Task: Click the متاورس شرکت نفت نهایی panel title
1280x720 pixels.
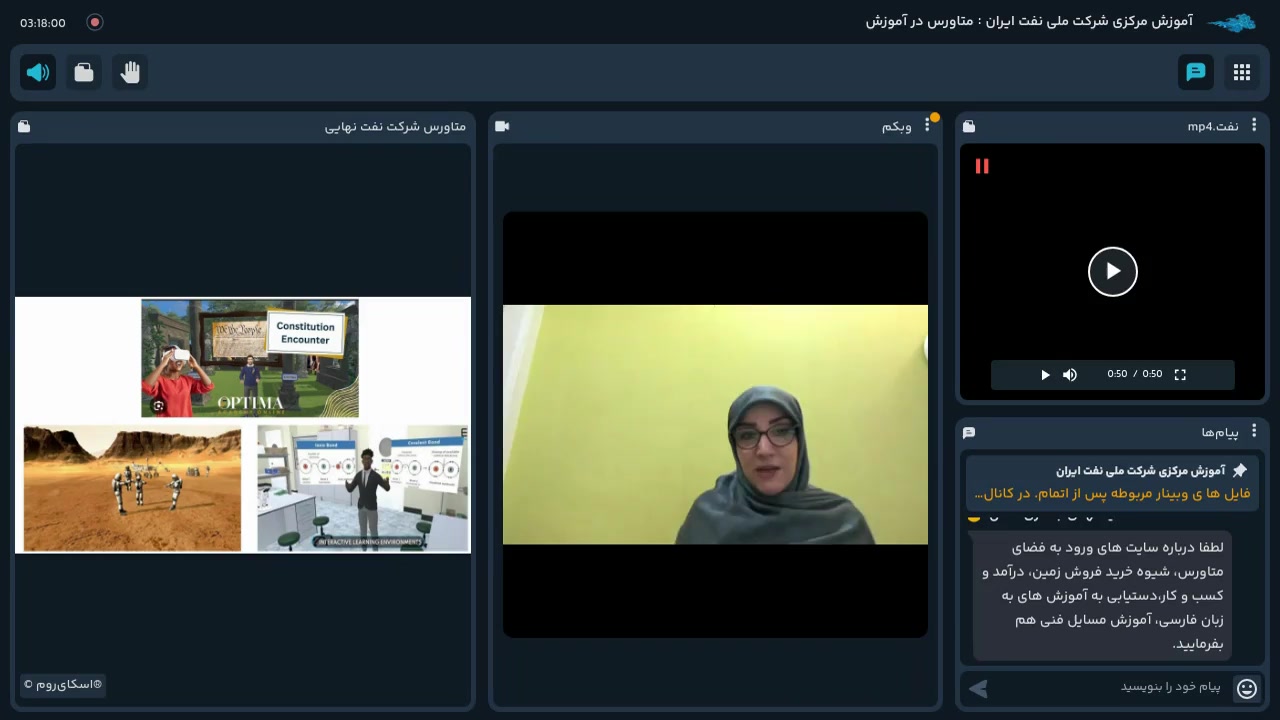Action: [x=395, y=126]
